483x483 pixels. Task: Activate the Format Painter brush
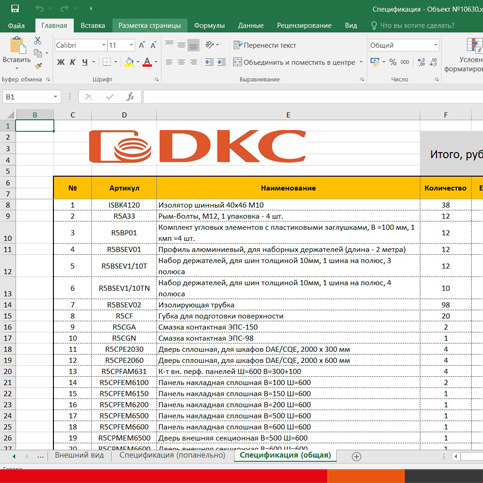coord(38,66)
